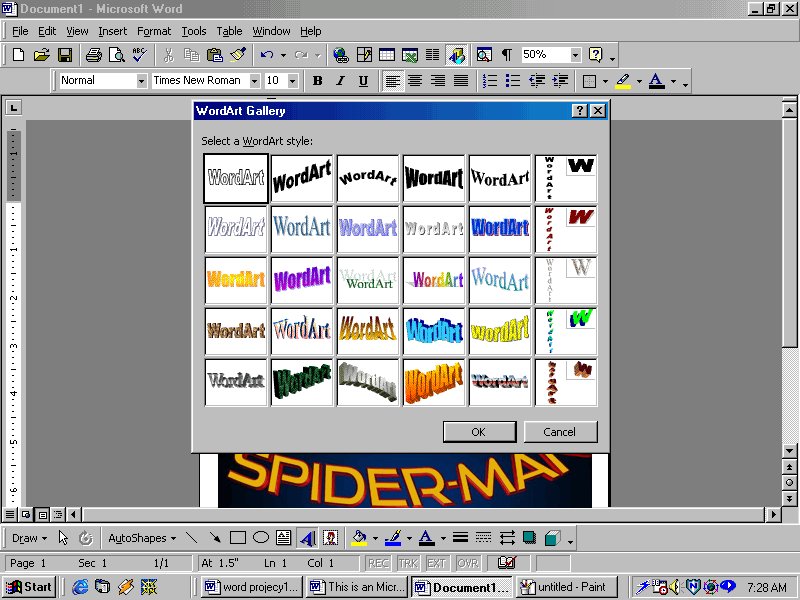This screenshot has height=600, width=800.
Task: Open the Draw menu on drawing toolbar
Action: pyautogui.click(x=29, y=538)
